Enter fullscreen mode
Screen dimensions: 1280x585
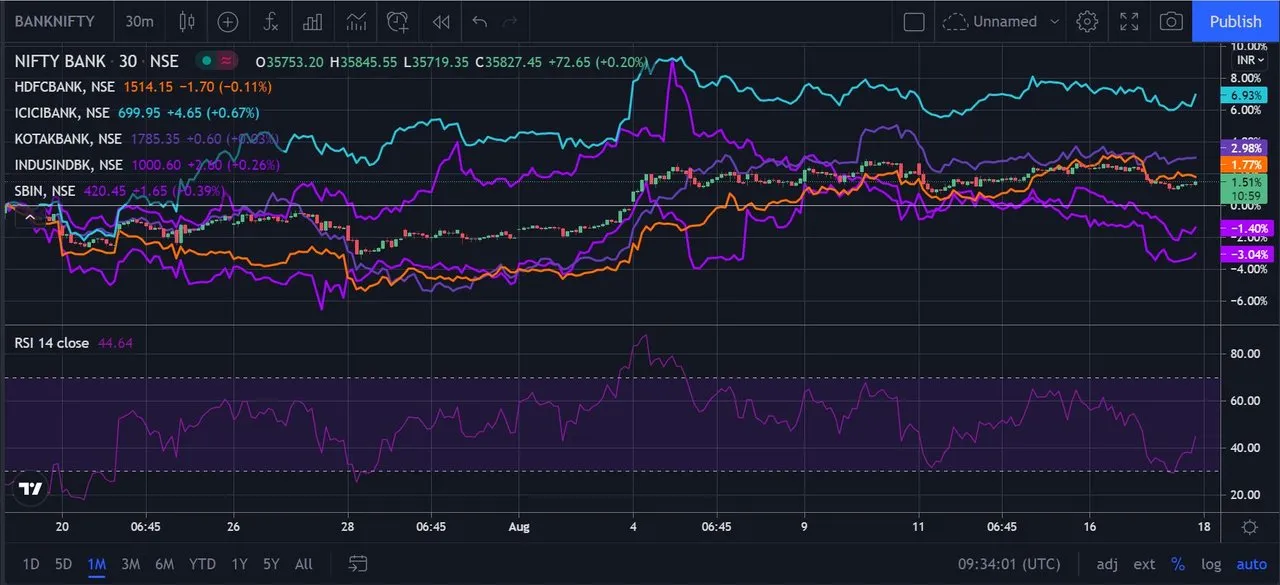tap(1129, 21)
